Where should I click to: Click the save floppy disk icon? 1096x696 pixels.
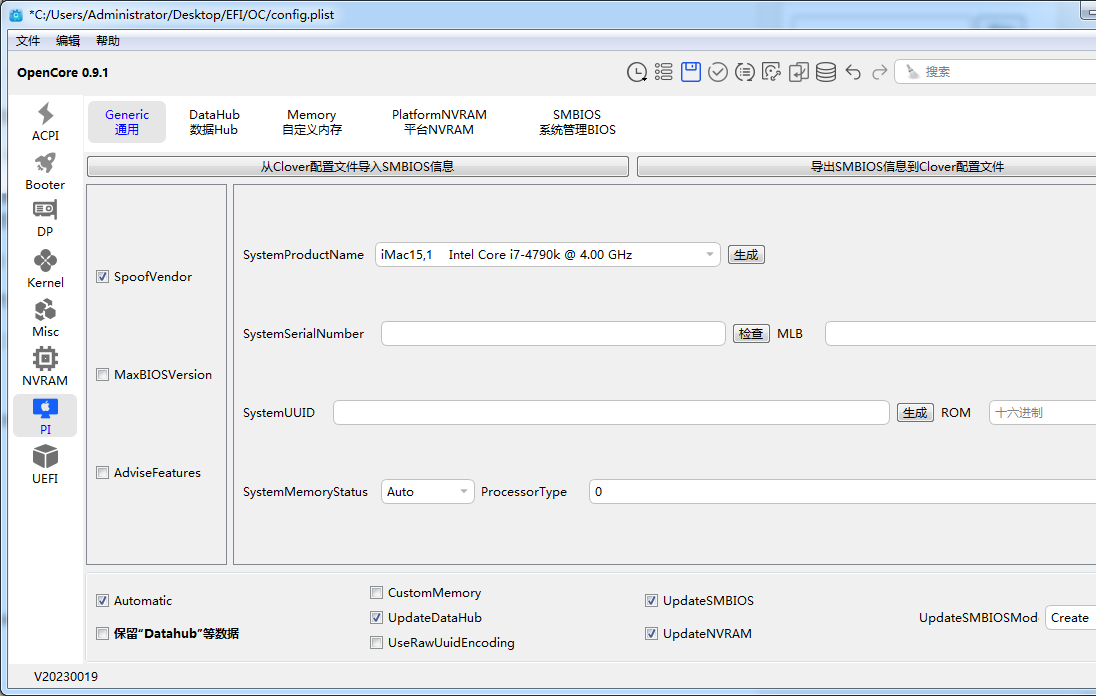pos(691,71)
